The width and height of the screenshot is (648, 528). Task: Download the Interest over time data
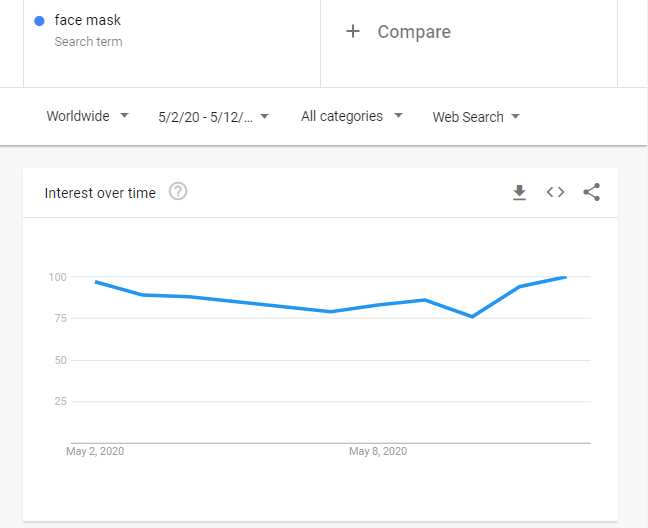pyautogui.click(x=519, y=193)
